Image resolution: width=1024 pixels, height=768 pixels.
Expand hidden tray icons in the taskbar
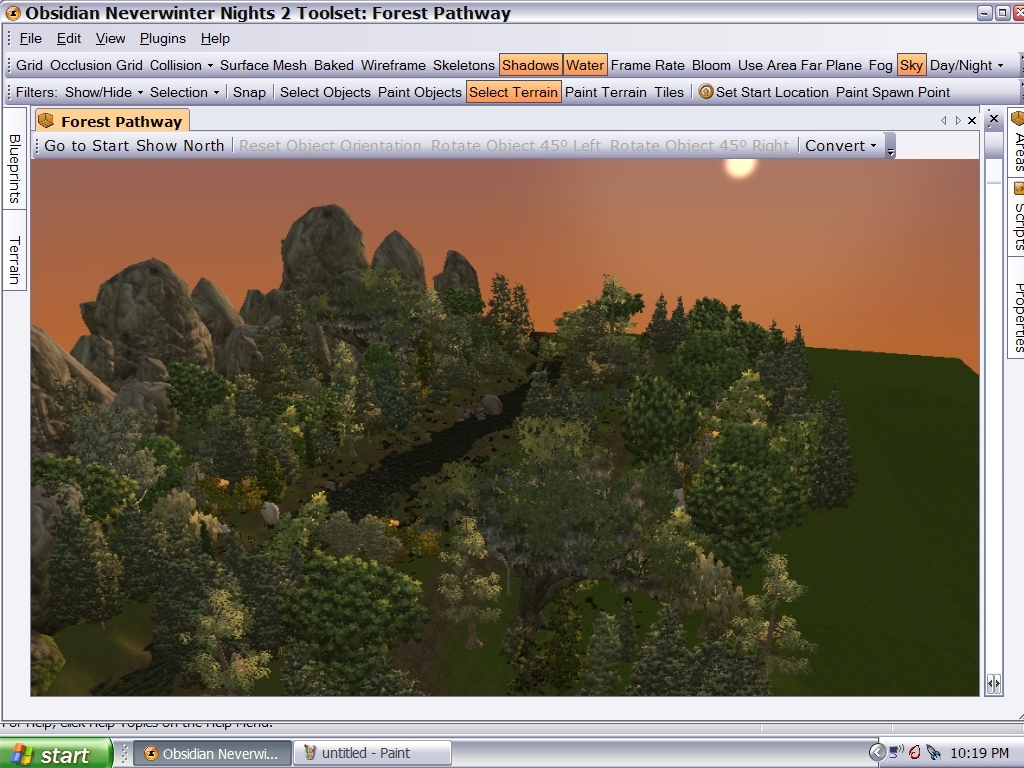[877, 752]
